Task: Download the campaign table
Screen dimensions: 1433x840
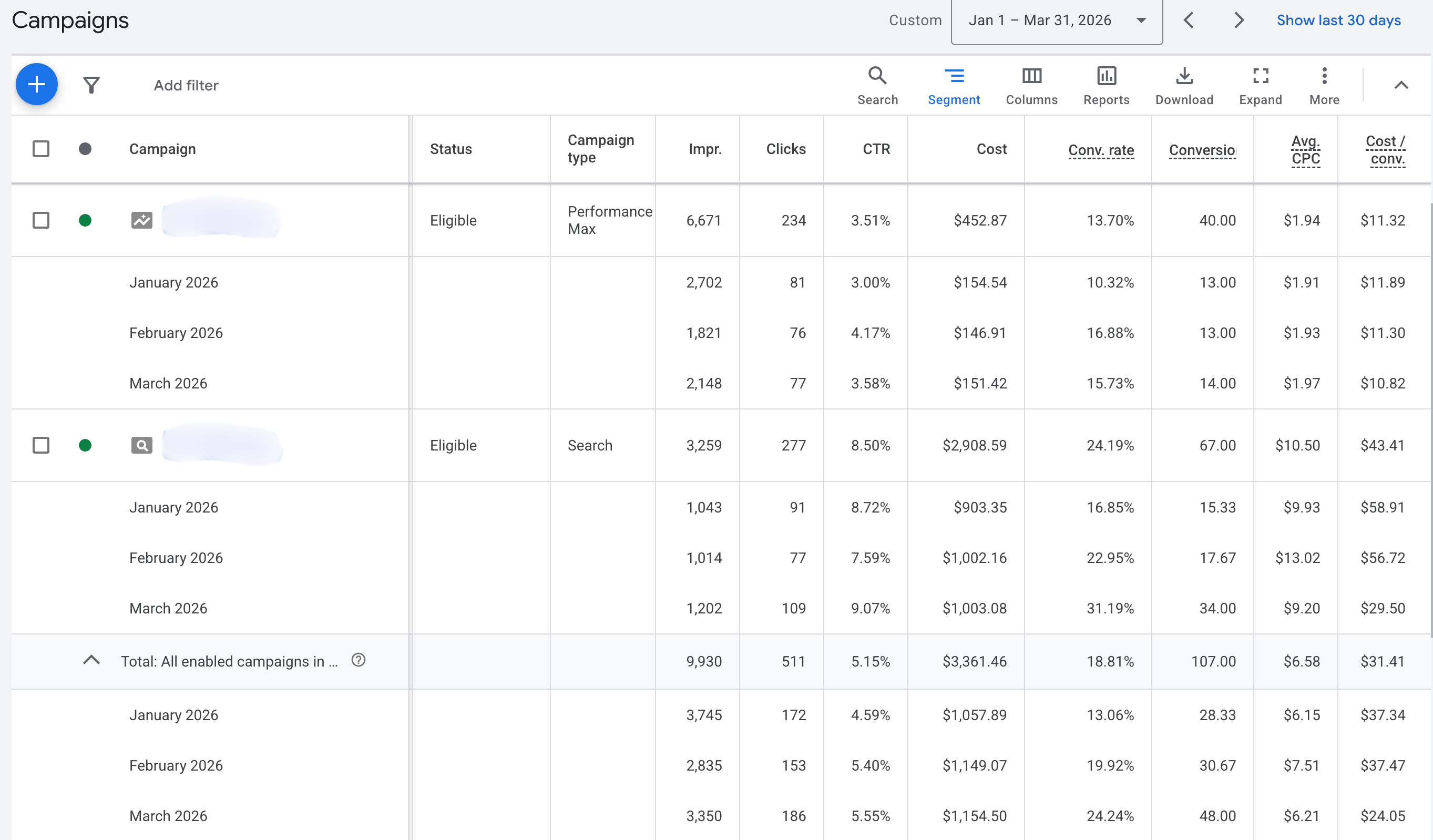Action: pos(1184,85)
